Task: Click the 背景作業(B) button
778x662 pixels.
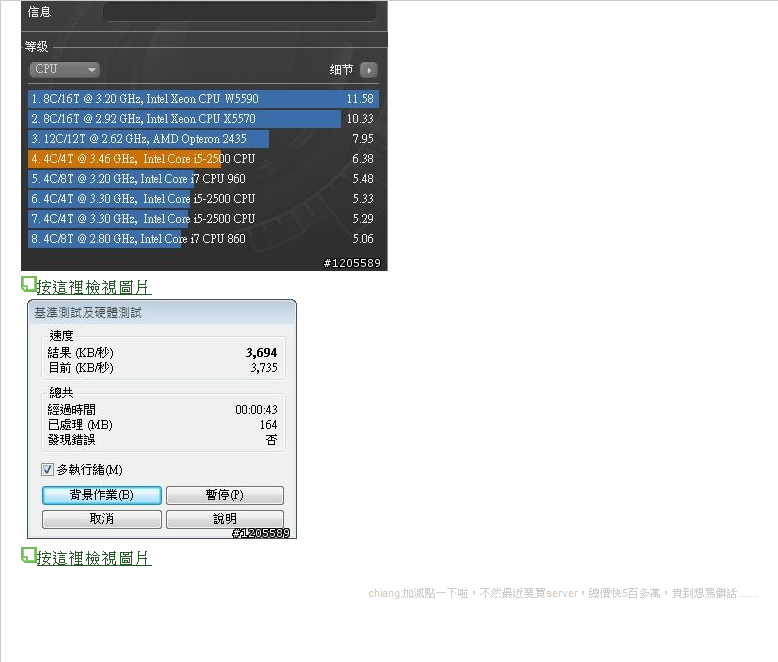Action: click(x=102, y=495)
